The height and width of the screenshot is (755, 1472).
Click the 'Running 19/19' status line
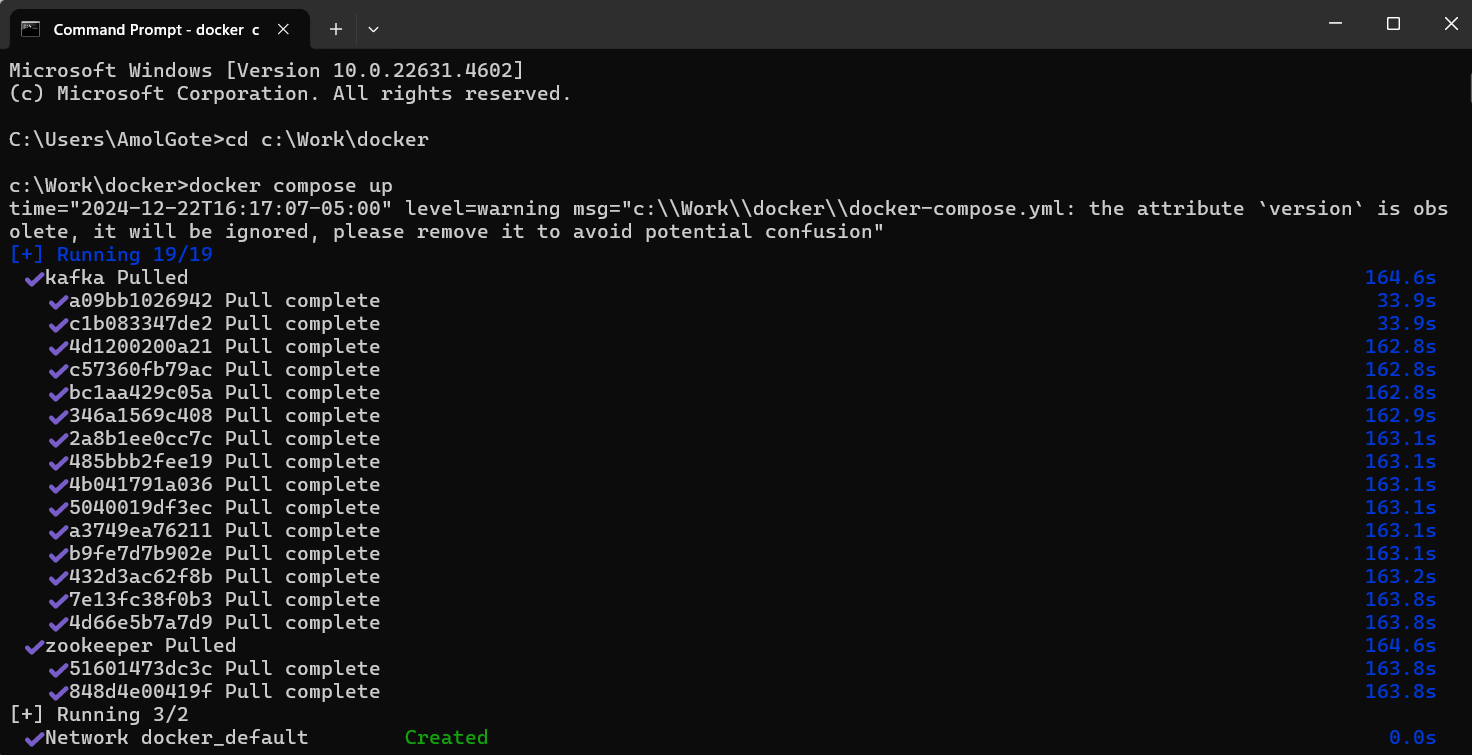click(x=111, y=255)
